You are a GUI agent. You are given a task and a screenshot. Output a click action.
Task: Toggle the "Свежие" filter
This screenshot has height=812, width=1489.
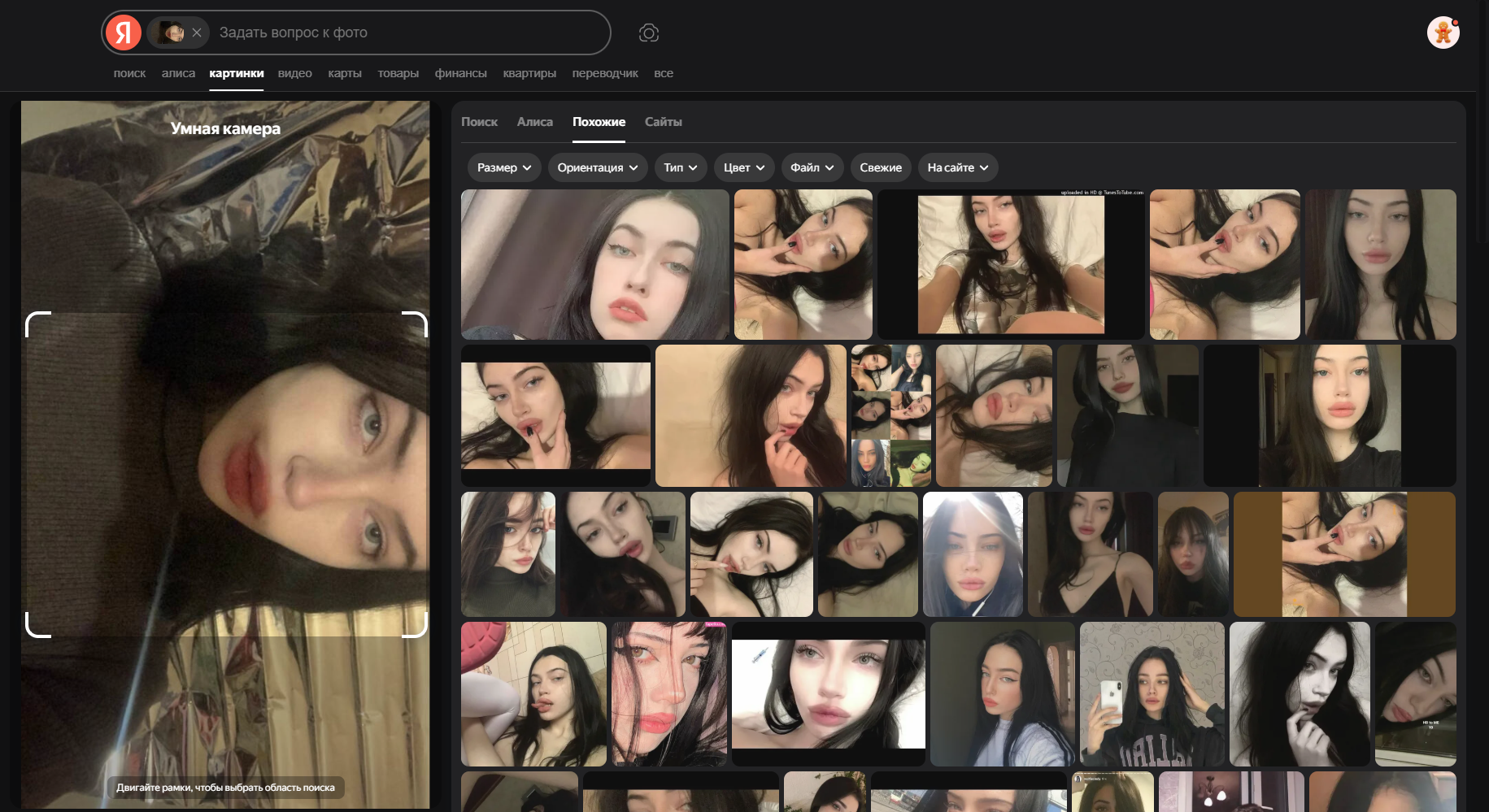[881, 167]
